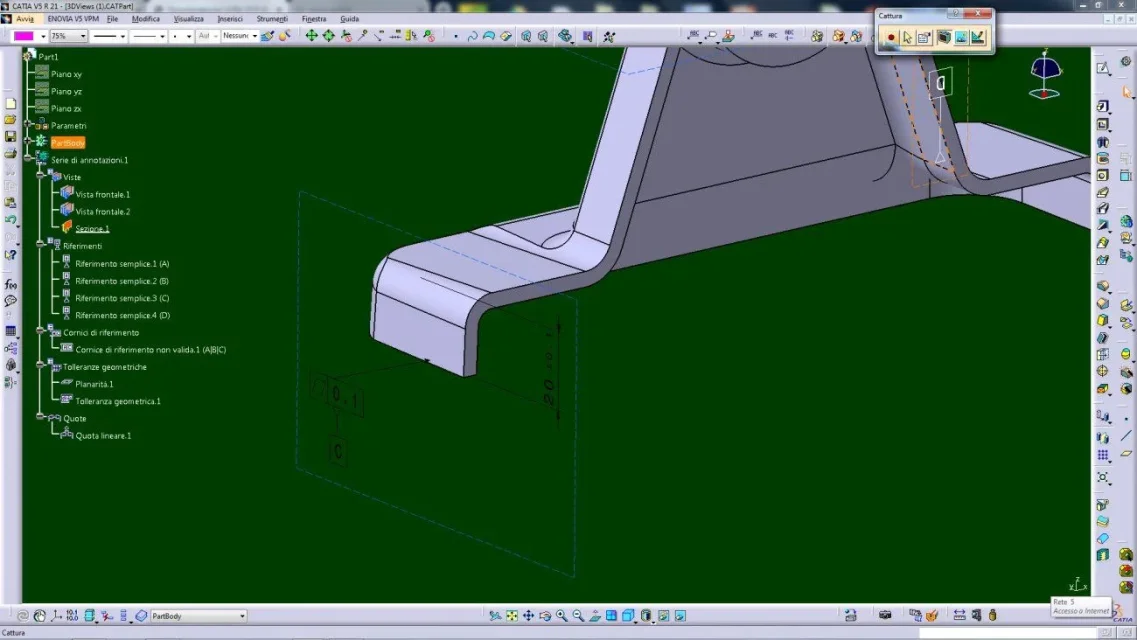
Task: Open the Finestra menu
Action: 314,19
